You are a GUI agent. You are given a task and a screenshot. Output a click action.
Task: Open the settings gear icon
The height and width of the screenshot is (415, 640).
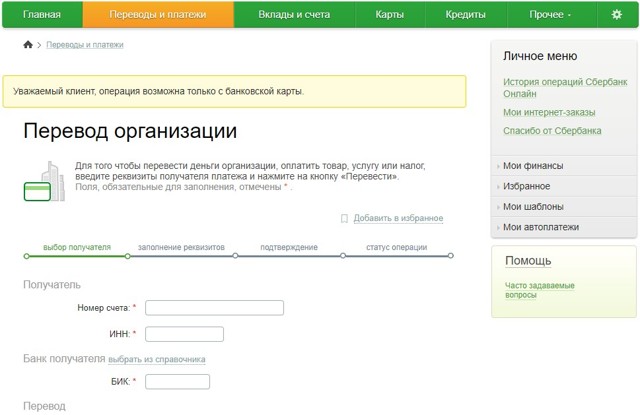(x=616, y=15)
